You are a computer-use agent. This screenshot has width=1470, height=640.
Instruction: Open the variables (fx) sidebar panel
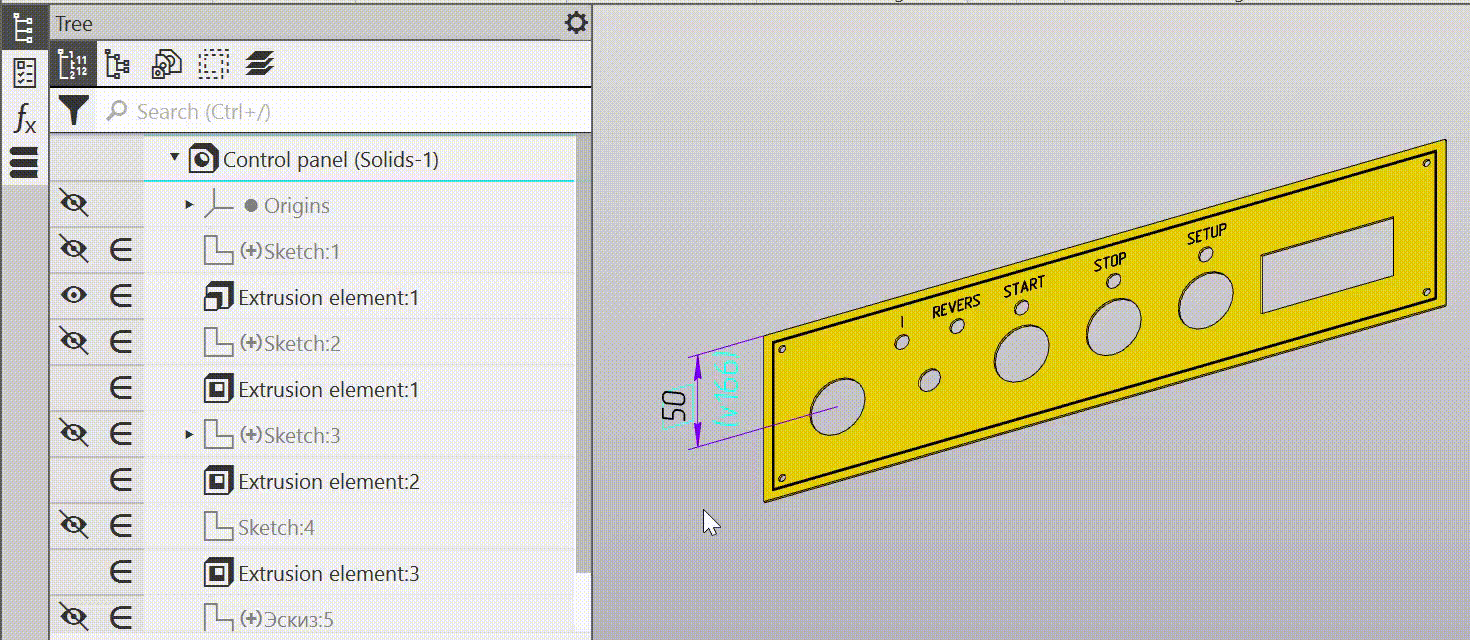(x=24, y=119)
